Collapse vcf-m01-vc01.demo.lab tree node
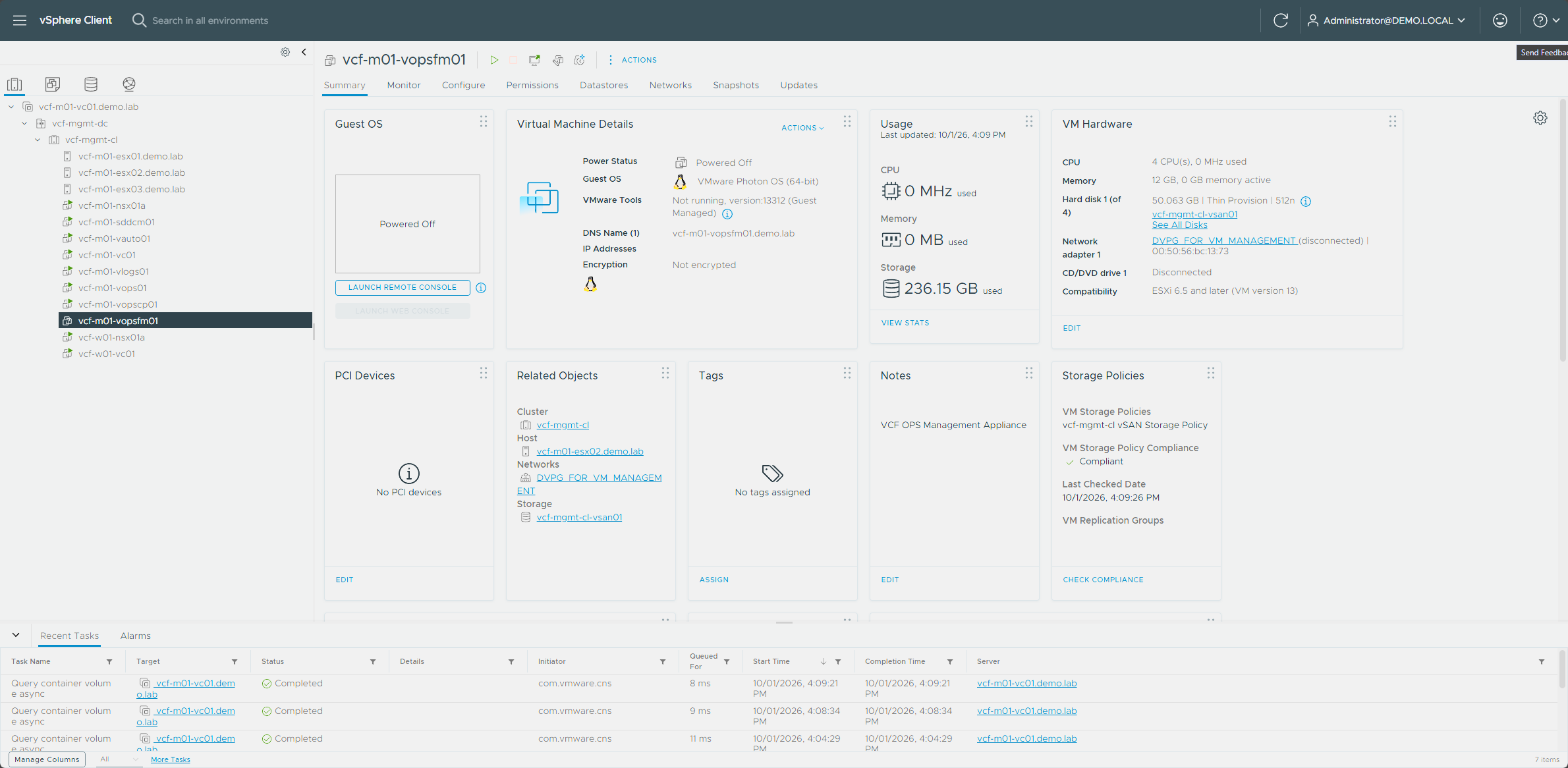Viewport: 1568px width, 768px height. pyautogui.click(x=11, y=107)
